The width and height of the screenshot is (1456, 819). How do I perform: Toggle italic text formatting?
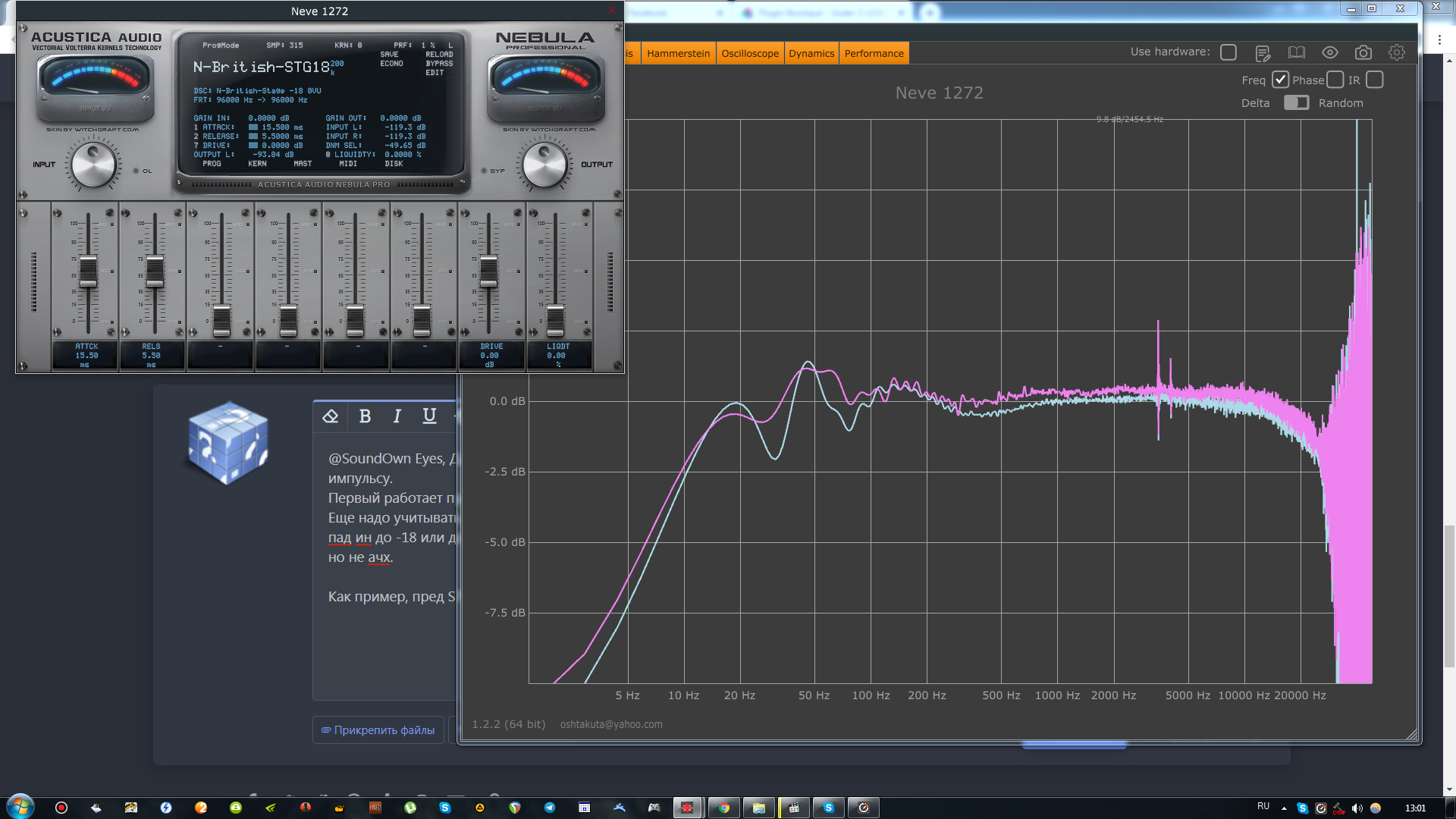[397, 416]
